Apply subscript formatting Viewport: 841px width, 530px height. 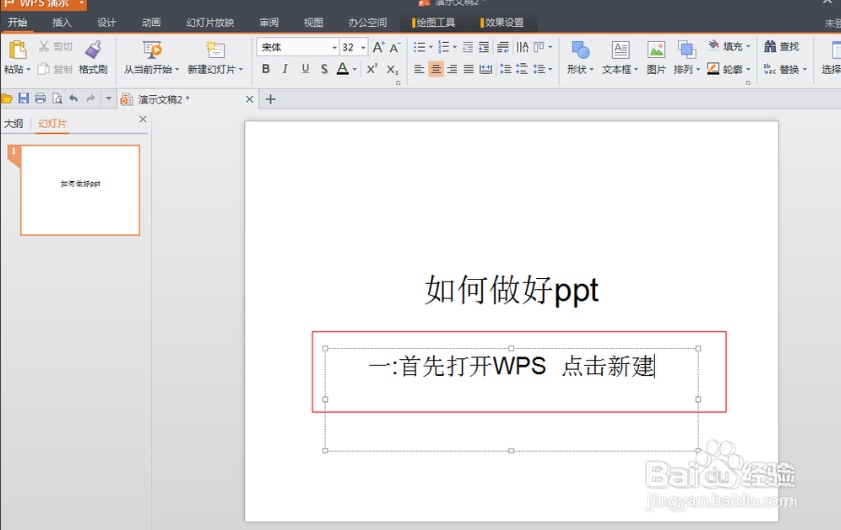tap(393, 69)
